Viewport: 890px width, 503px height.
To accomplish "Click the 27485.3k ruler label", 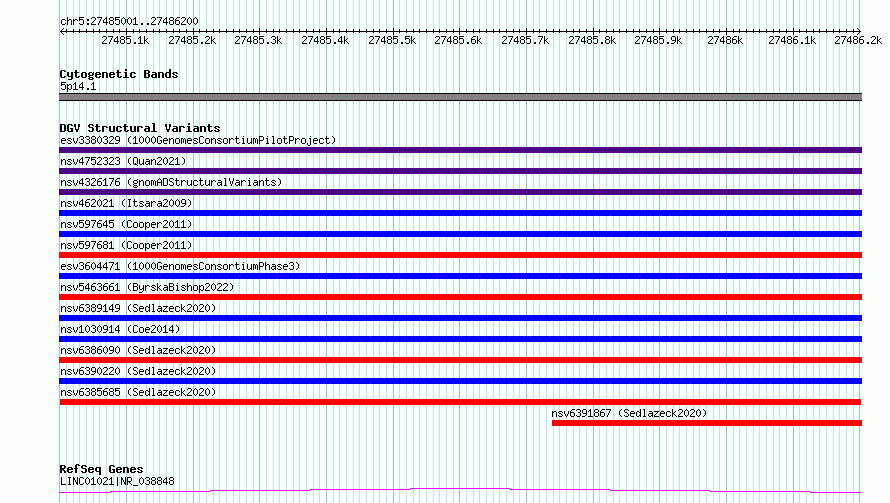I will point(258,40).
